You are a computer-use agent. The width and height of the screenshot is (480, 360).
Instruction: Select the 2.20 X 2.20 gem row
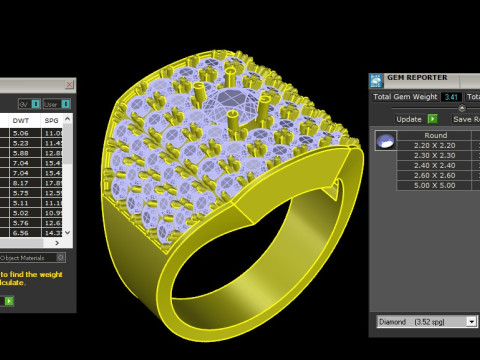coord(434,145)
